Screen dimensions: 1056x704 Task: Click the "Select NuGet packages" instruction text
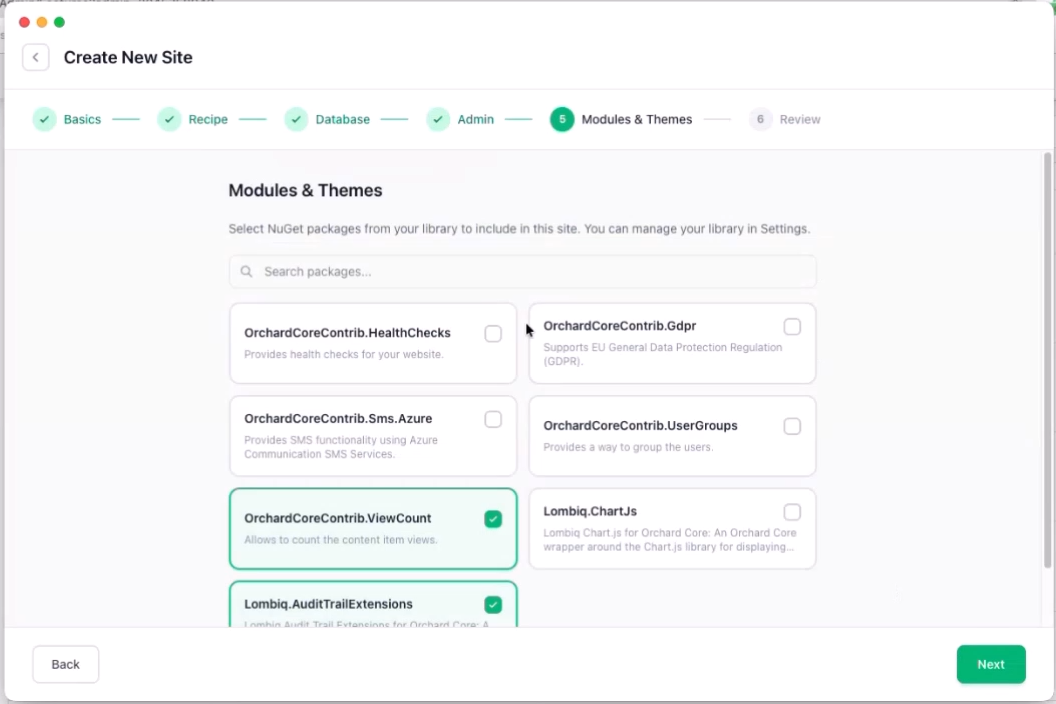519,229
